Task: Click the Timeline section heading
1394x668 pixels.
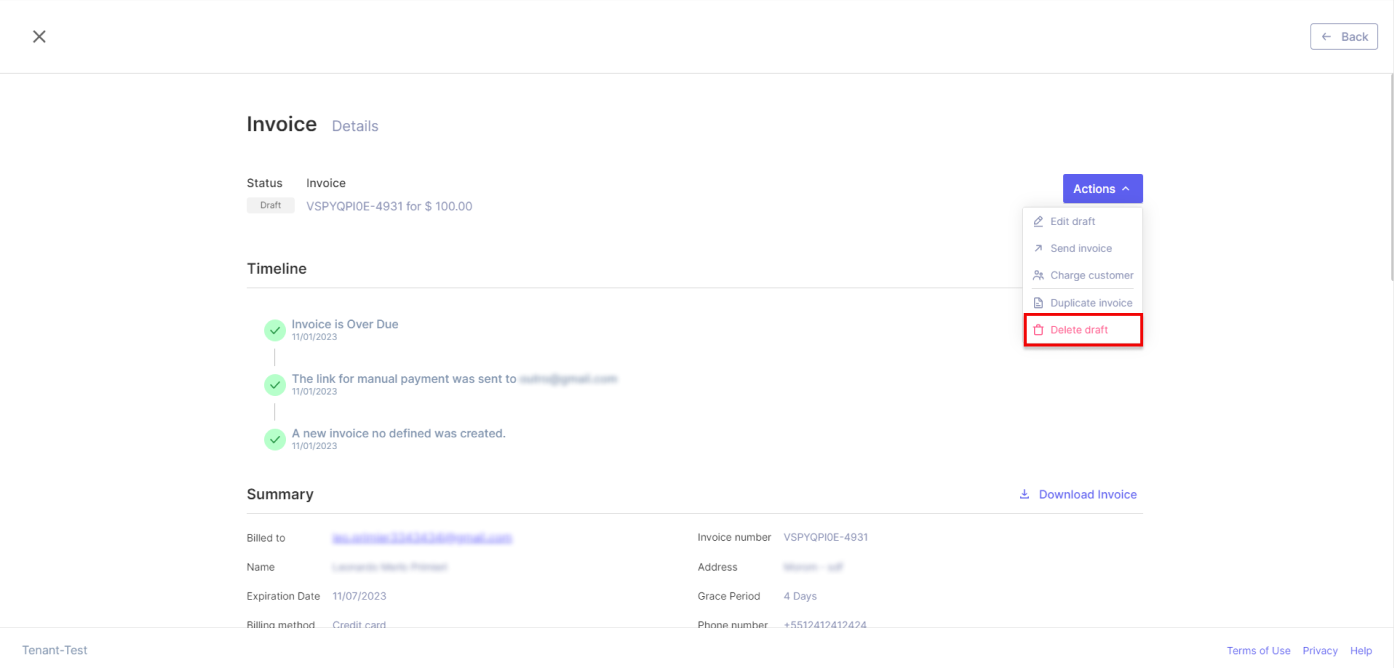Action: point(277,269)
